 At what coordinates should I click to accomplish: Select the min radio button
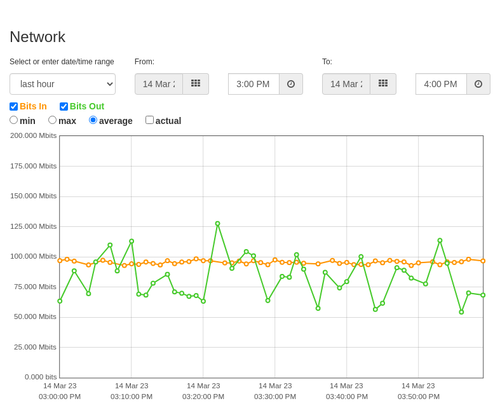[x=14, y=120]
